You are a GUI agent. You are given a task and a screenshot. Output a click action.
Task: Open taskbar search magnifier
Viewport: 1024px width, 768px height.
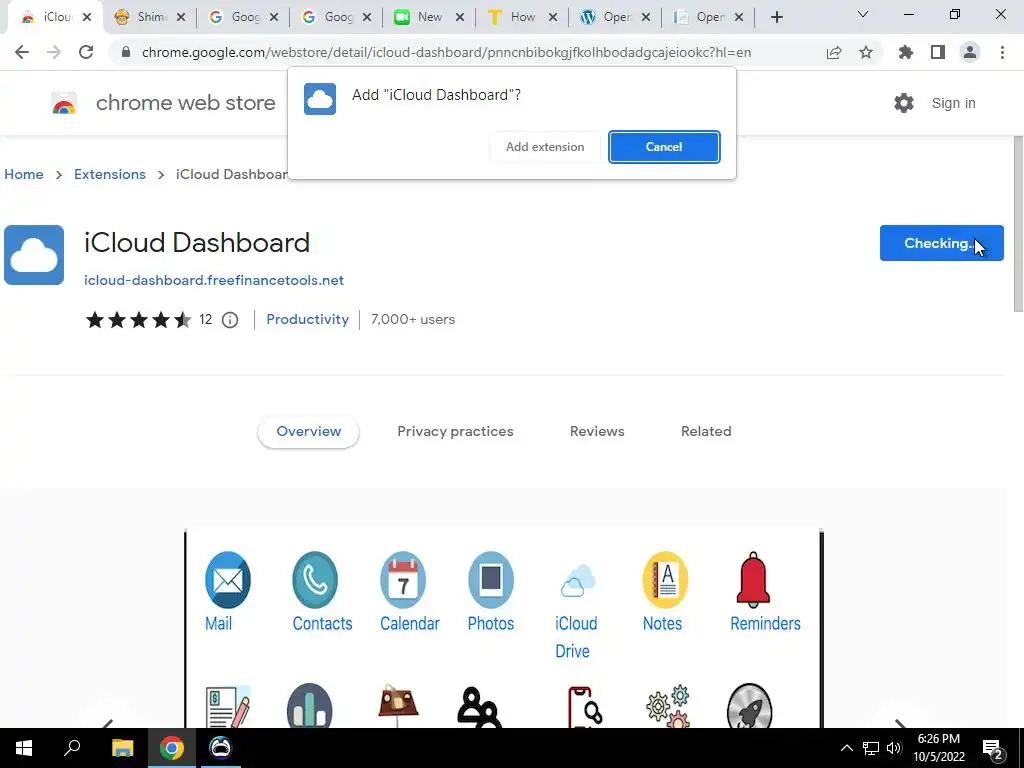tap(72, 748)
